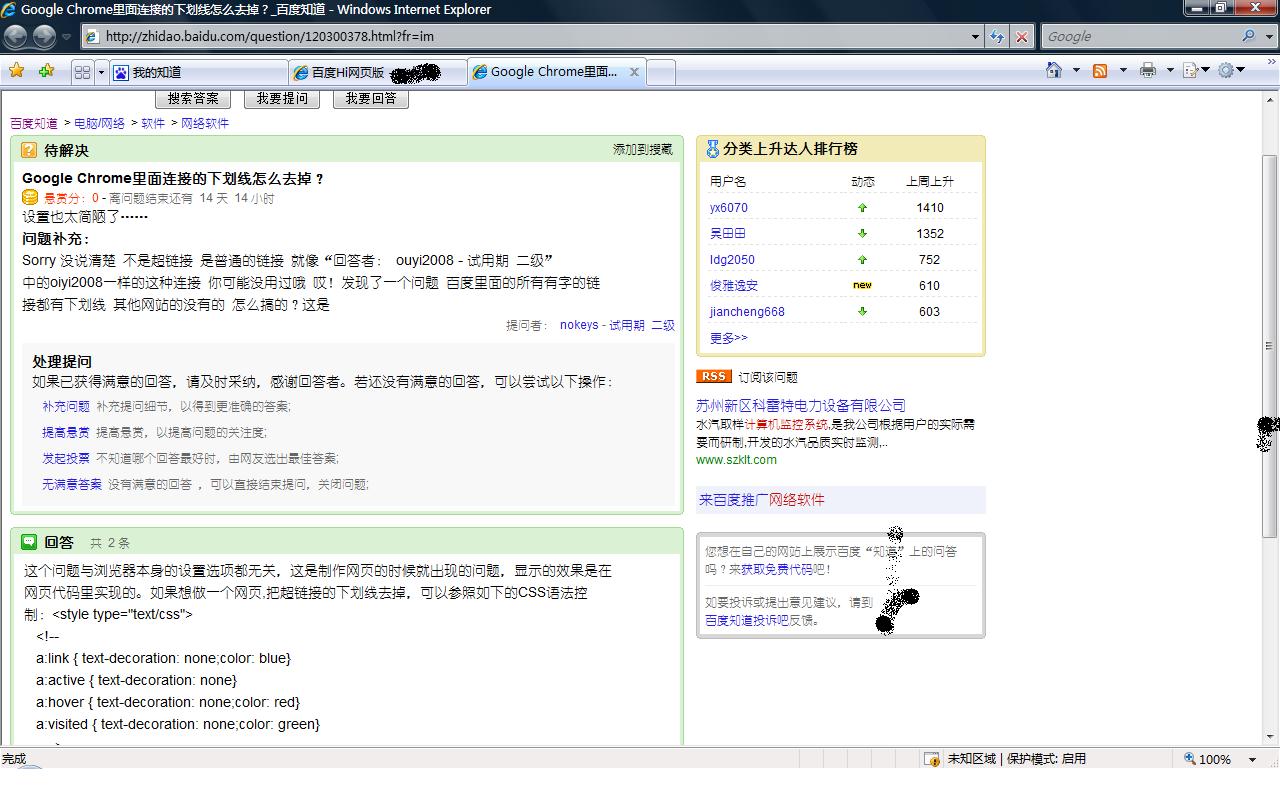Open Favorites with the yellow star icon
Viewport: 1280px width, 806px height.
18,71
